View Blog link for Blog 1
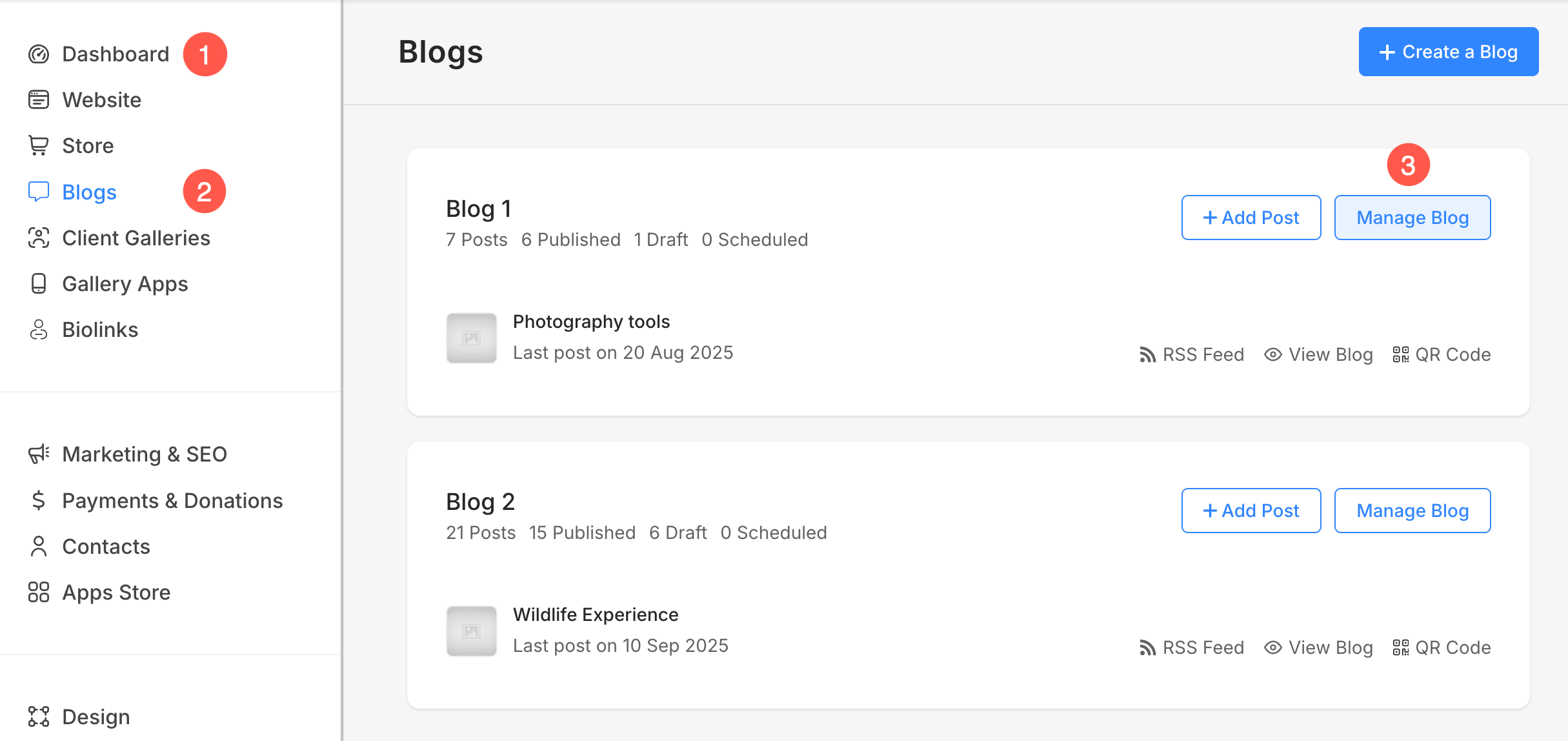This screenshot has height=741, width=1568. click(1318, 354)
